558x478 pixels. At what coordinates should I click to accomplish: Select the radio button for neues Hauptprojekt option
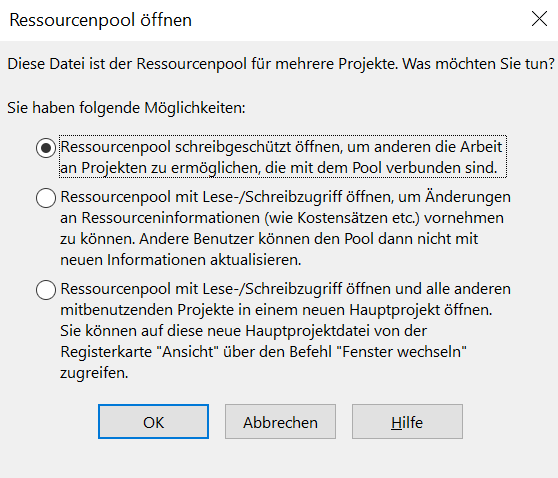click(x=46, y=290)
